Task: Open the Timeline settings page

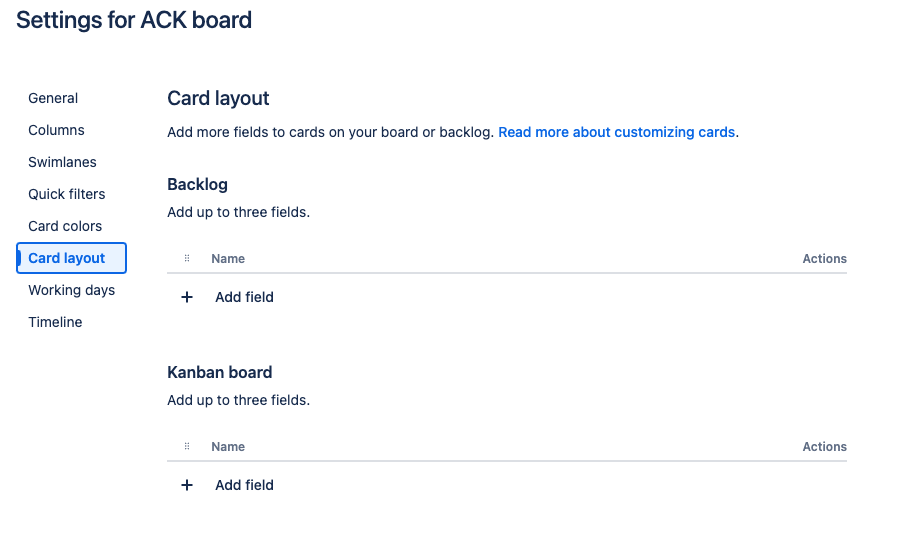Action: tap(55, 322)
